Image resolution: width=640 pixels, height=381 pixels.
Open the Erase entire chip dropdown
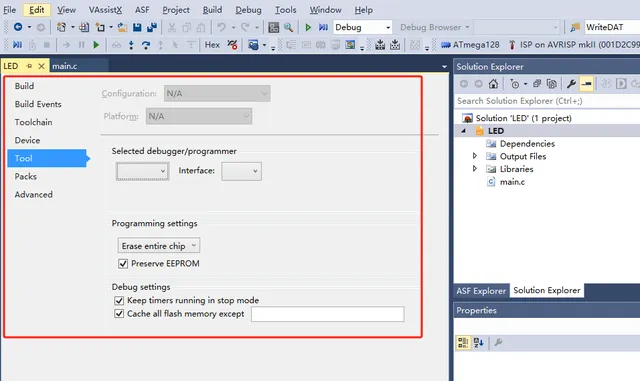pyautogui.click(x=159, y=245)
